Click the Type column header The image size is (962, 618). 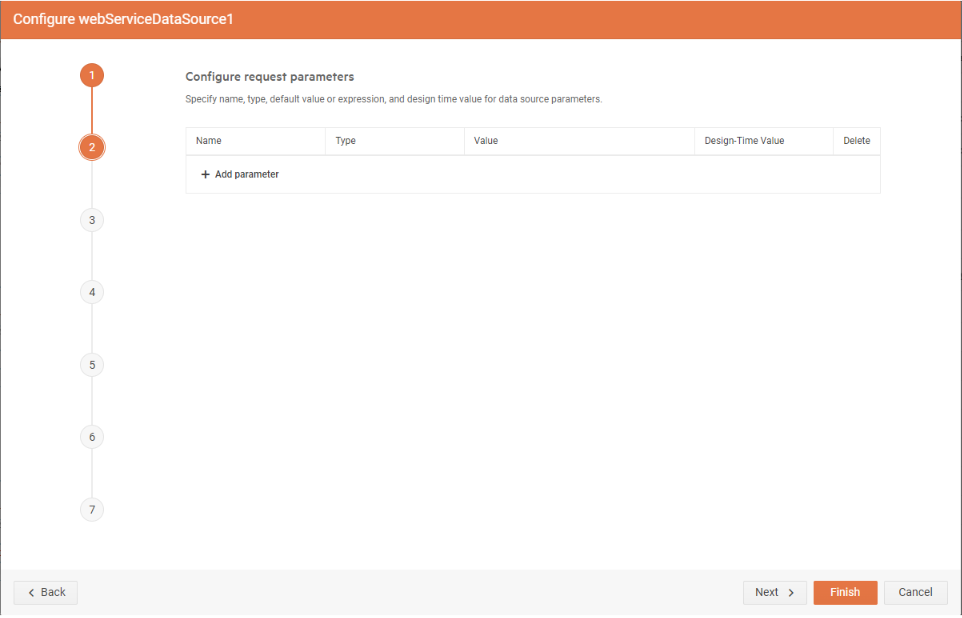tap(346, 140)
